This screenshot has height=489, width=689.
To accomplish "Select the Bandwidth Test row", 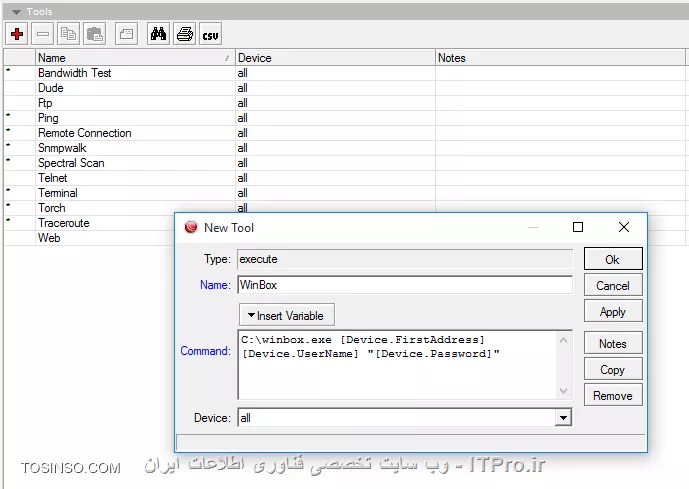I will point(344,73).
